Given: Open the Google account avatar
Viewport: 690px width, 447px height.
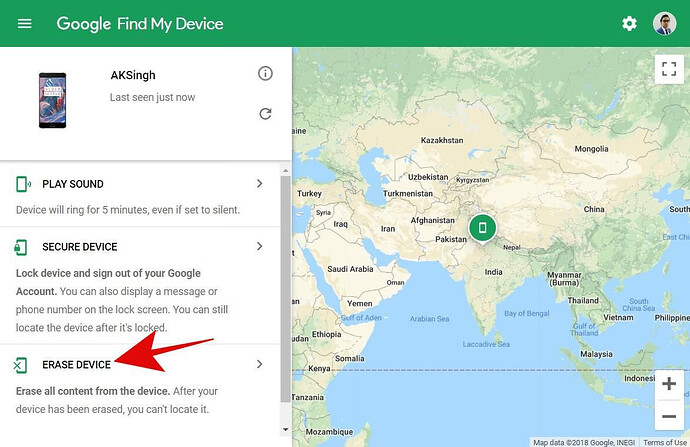Looking at the screenshot, I should [664, 23].
